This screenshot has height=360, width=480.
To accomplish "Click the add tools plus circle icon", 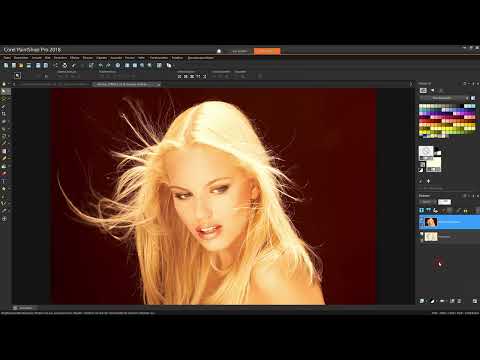I will 4,219.
